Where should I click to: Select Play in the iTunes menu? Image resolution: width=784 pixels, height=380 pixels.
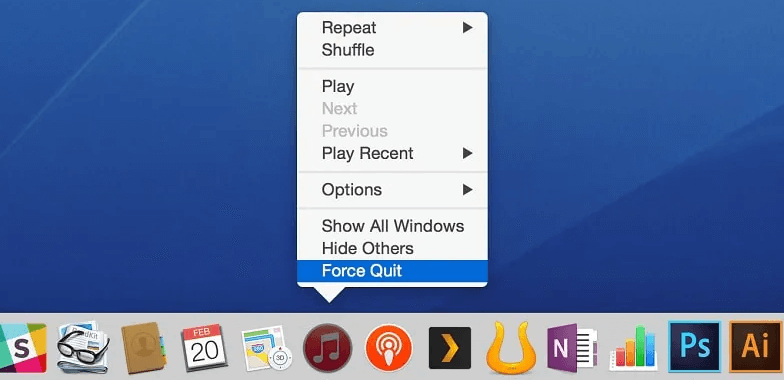click(x=392, y=86)
